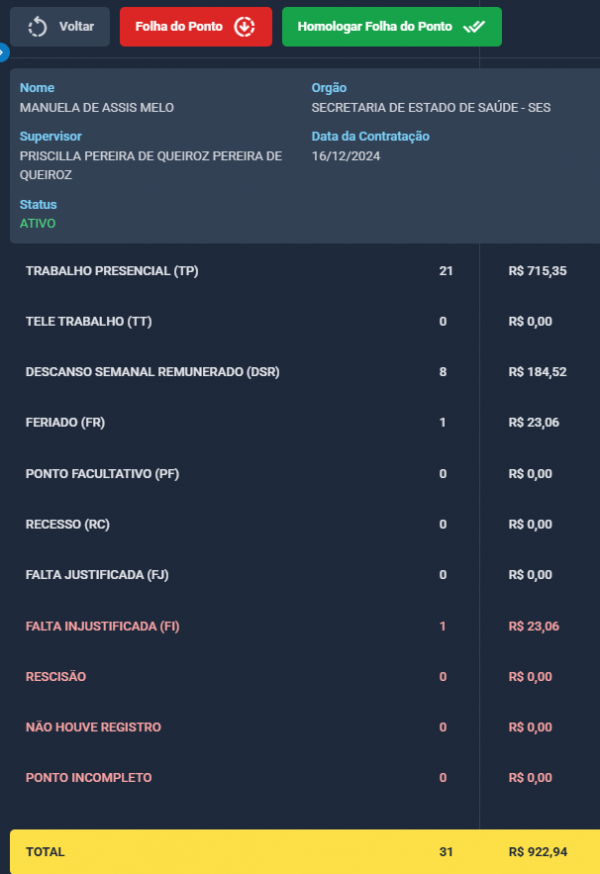Click the FERIADO (FR) row label
The width and height of the screenshot is (600, 874).
coord(65,423)
